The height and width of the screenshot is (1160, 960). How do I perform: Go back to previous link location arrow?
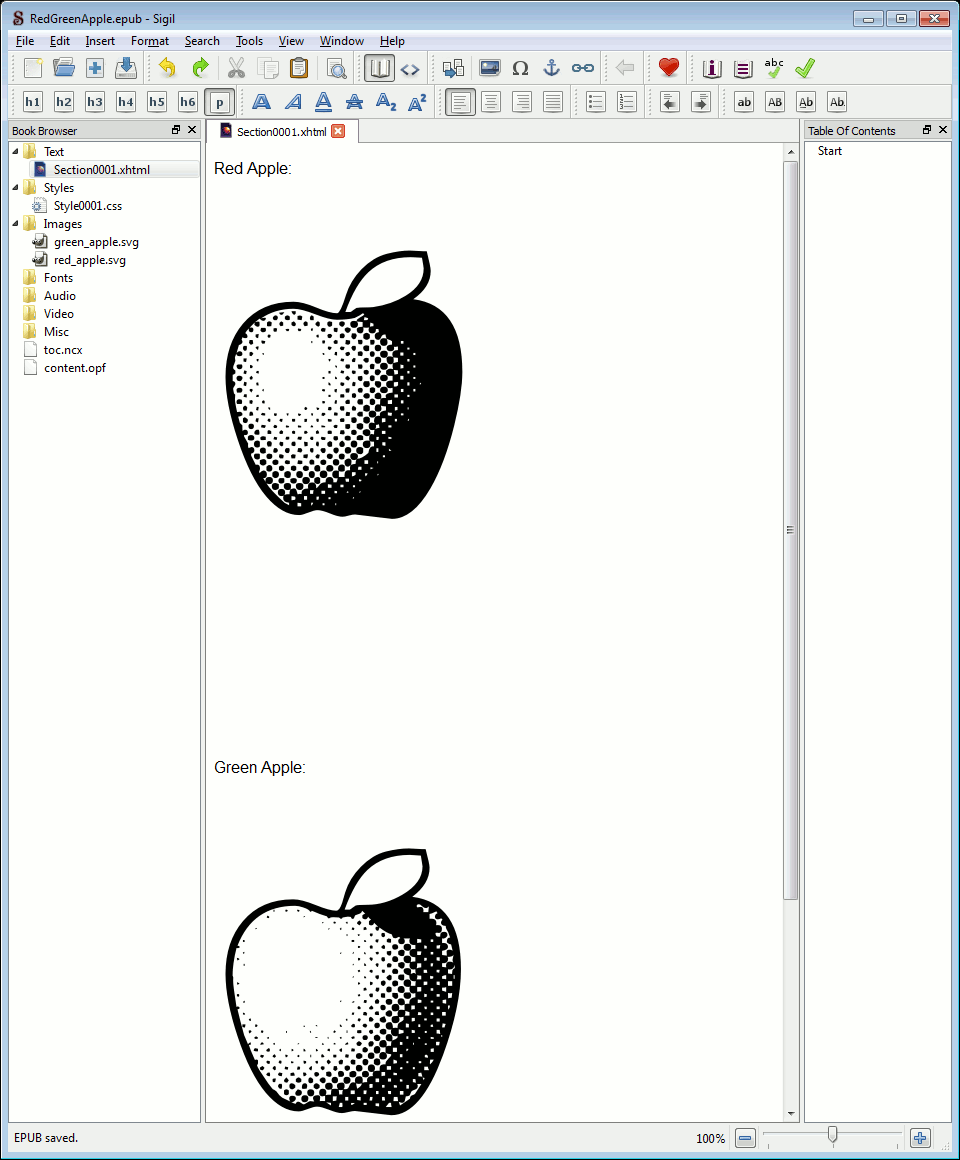click(625, 68)
